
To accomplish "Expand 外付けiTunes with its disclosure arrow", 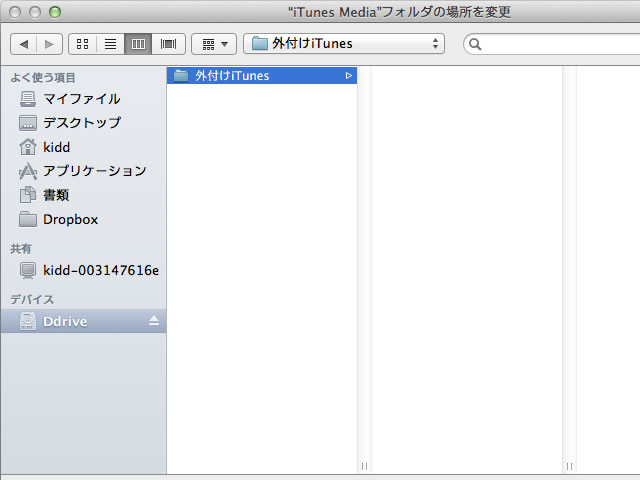I will (348, 76).
